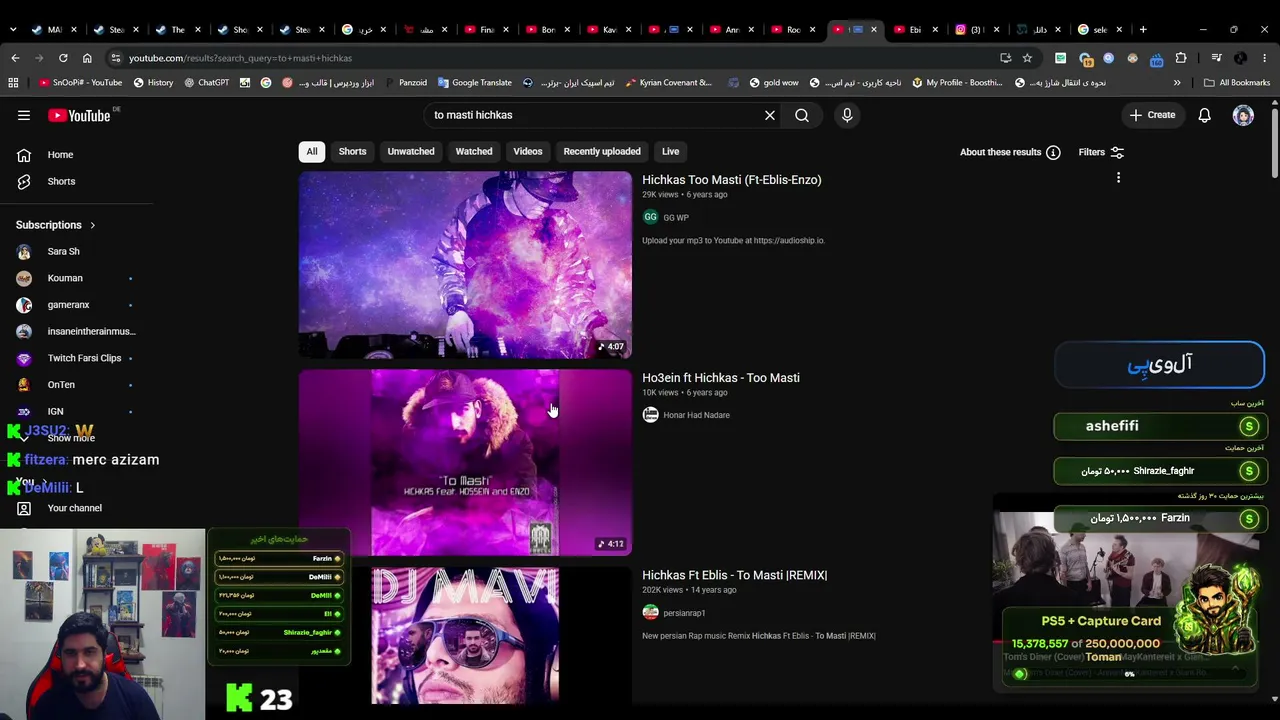
Task: Go to the YouTube logo homepage
Action: (x=79, y=116)
